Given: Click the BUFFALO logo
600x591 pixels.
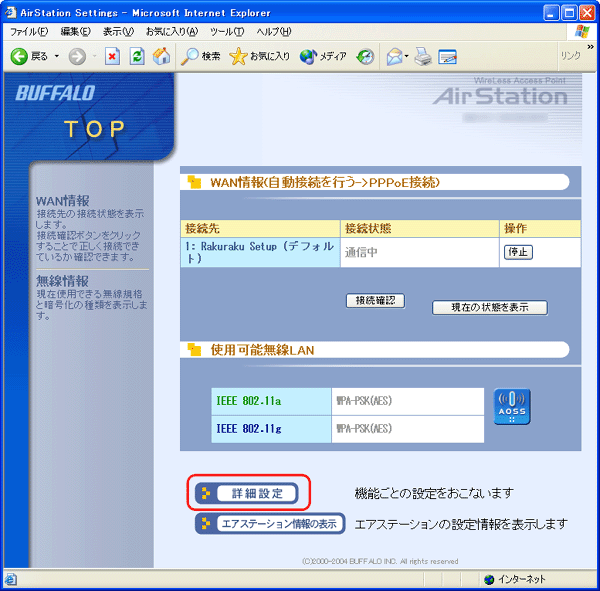Looking at the screenshot, I should pos(55,93).
